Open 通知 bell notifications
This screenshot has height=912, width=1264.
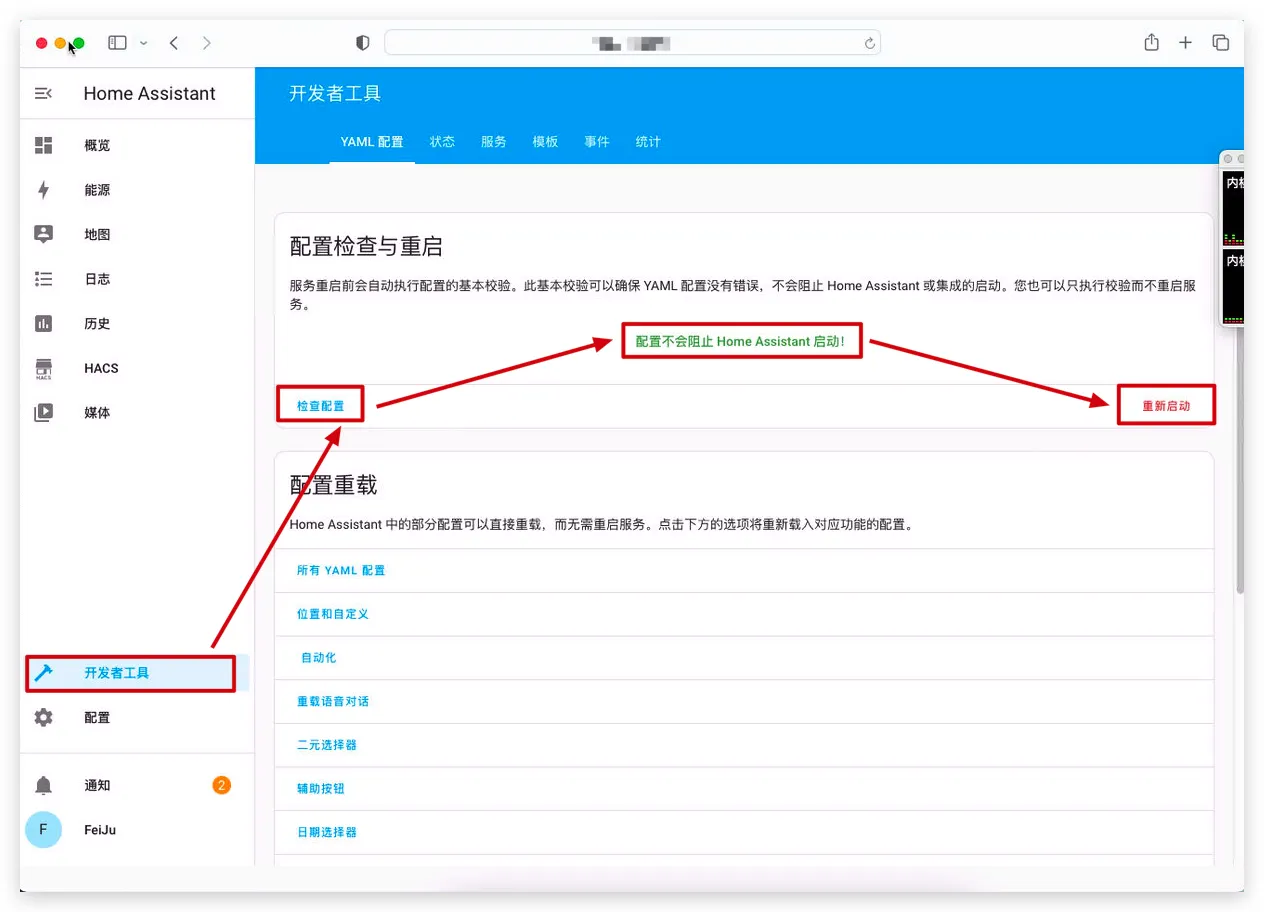click(43, 786)
